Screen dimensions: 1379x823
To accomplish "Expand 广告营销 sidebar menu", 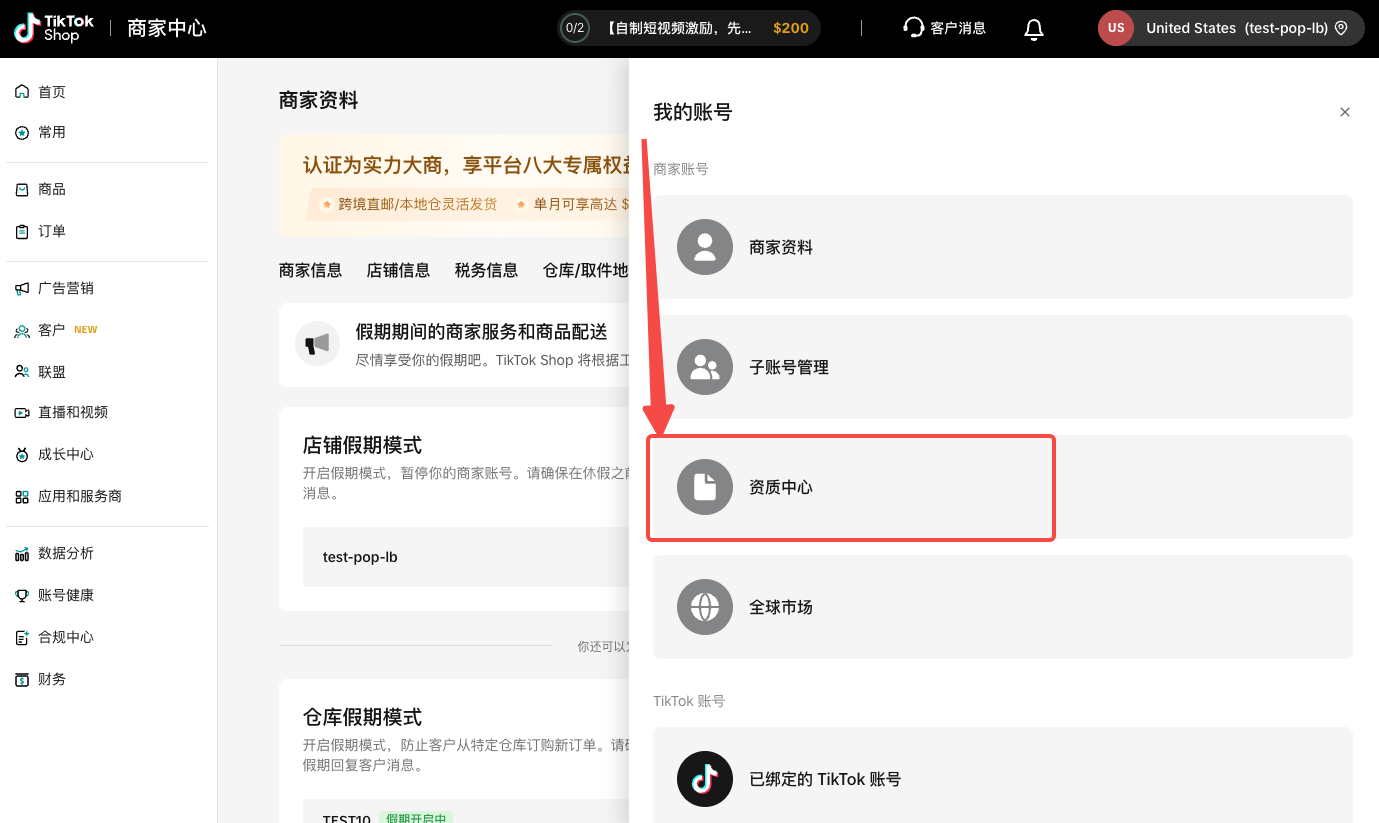I will (x=65, y=288).
